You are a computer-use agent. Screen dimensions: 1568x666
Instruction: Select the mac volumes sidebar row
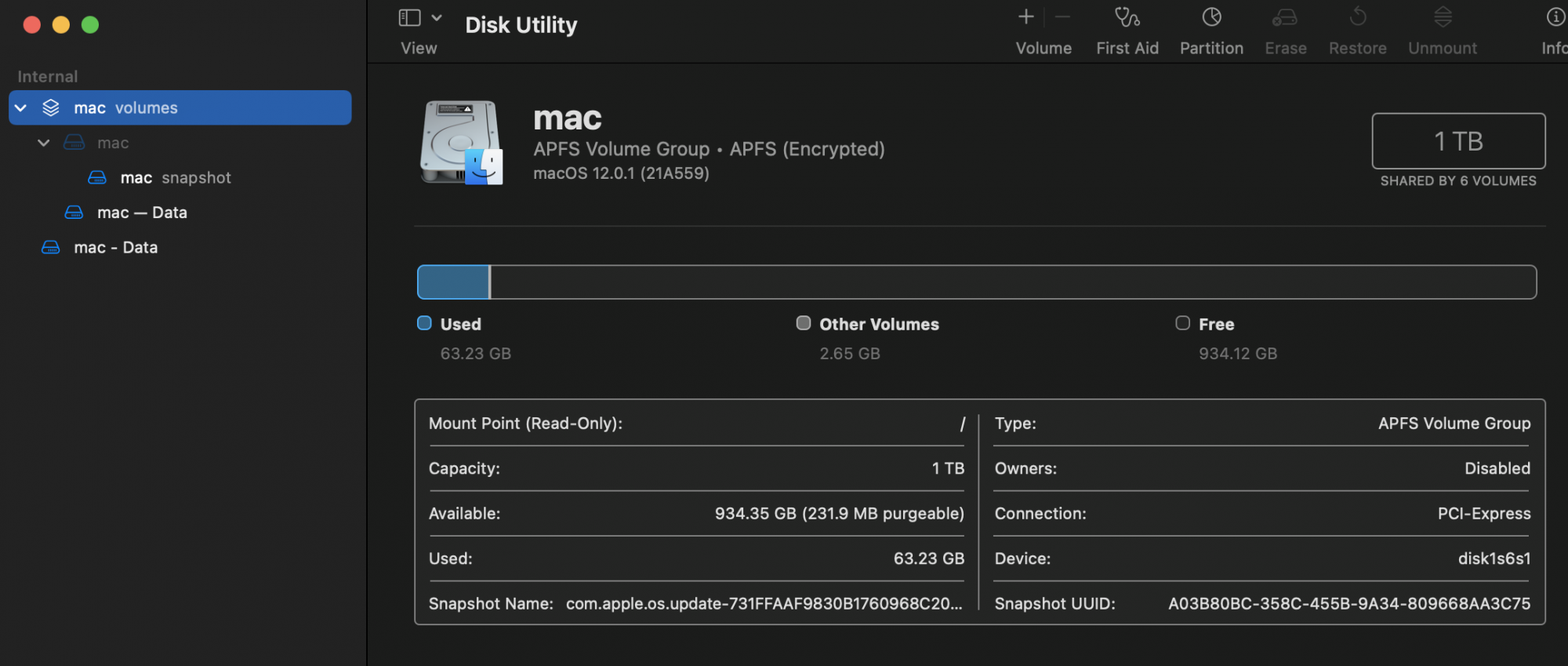[180, 107]
